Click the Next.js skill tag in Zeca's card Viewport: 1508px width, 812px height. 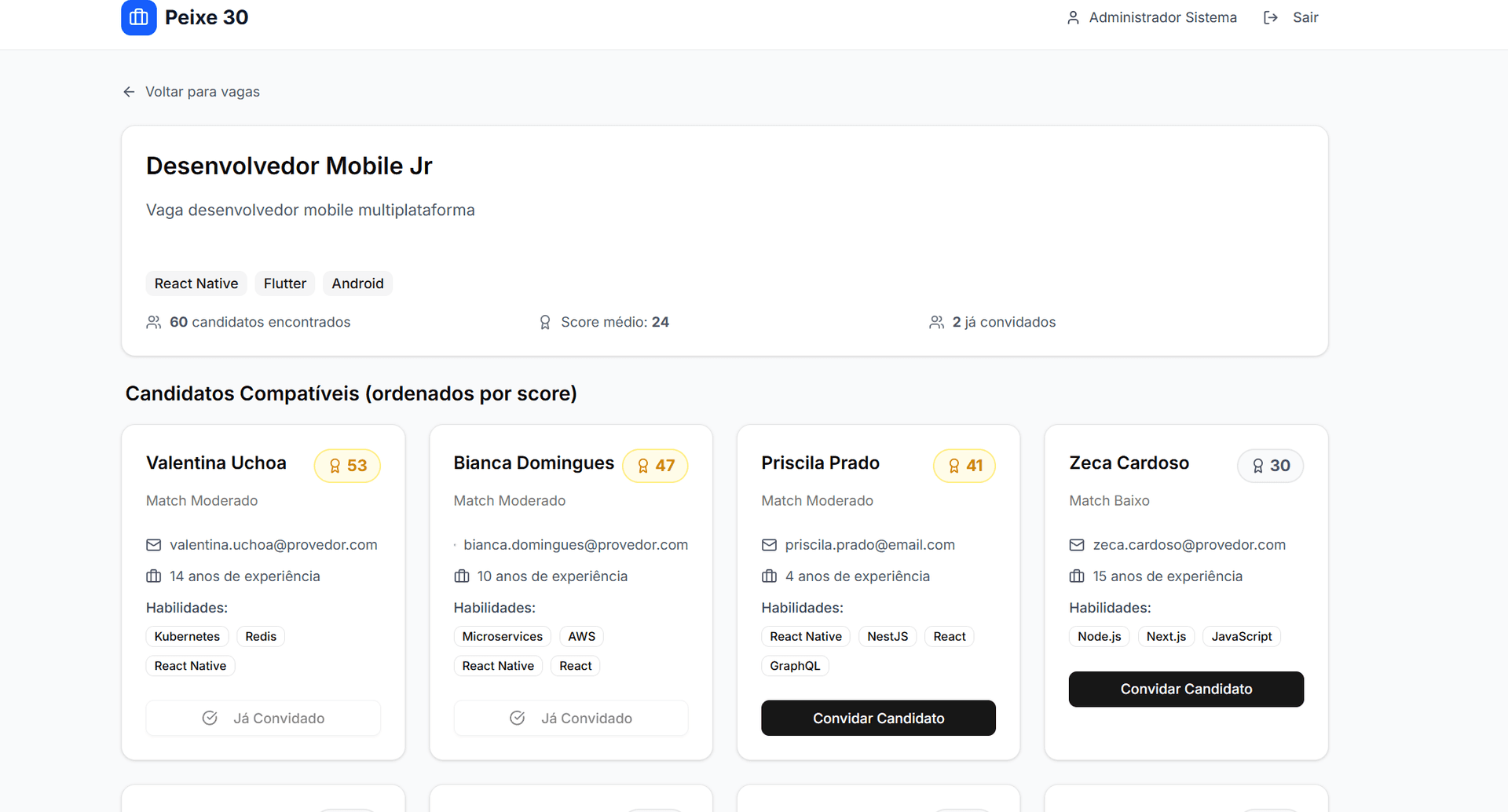point(1166,636)
